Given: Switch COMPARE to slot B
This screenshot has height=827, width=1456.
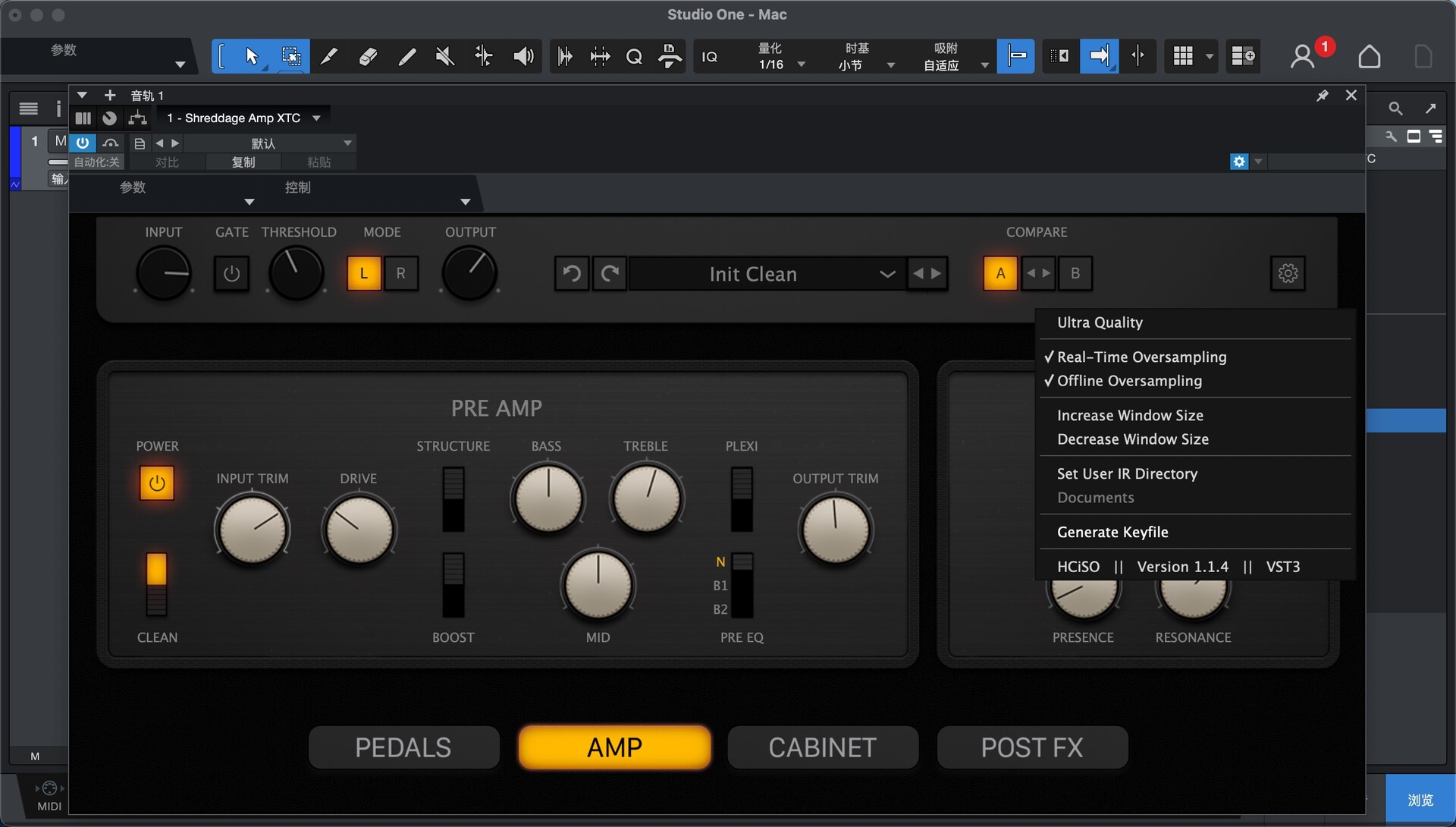Looking at the screenshot, I should 1075,273.
